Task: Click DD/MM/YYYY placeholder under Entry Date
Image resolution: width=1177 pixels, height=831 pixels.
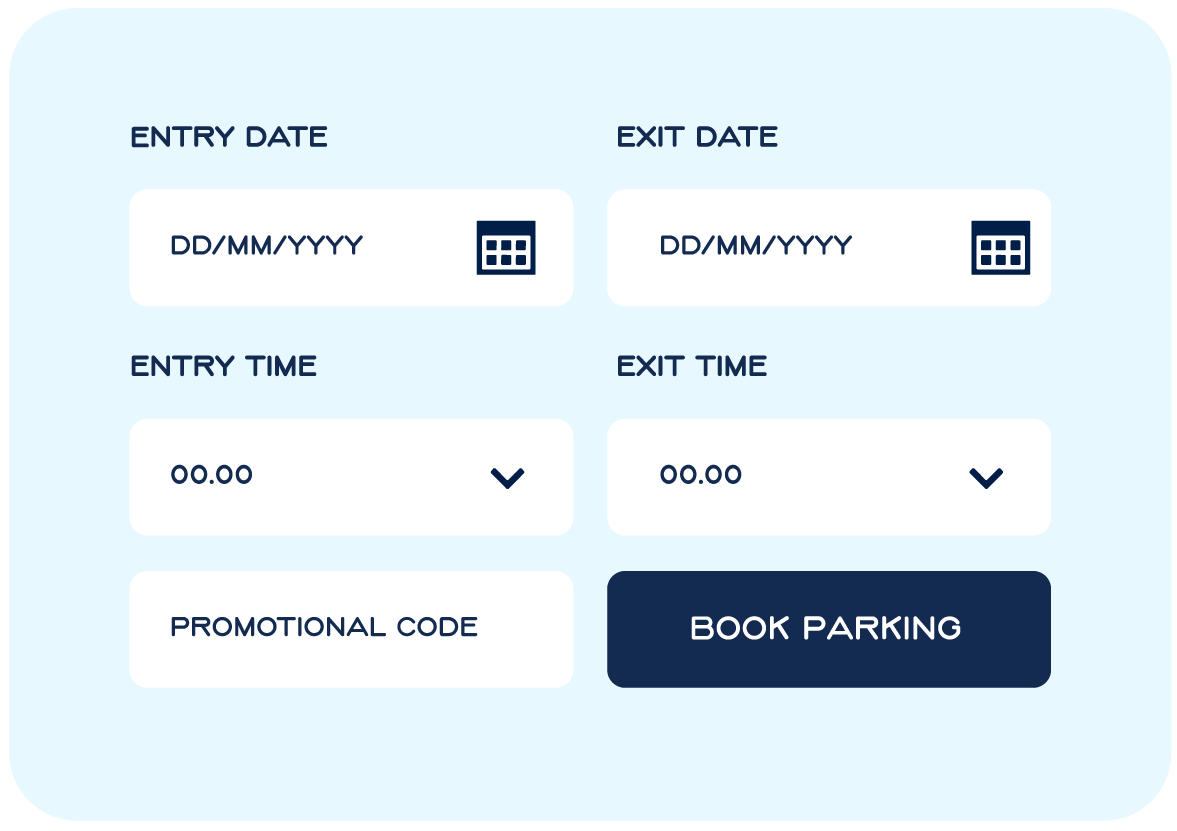Action: (x=267, y=245)
